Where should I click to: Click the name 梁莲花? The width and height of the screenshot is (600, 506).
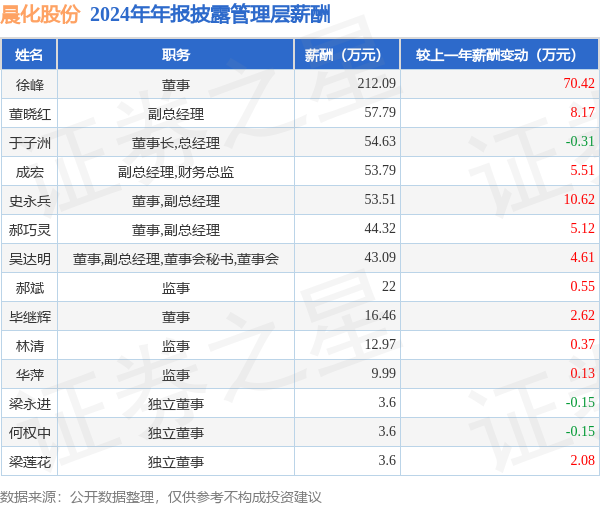tap(29, 462)
